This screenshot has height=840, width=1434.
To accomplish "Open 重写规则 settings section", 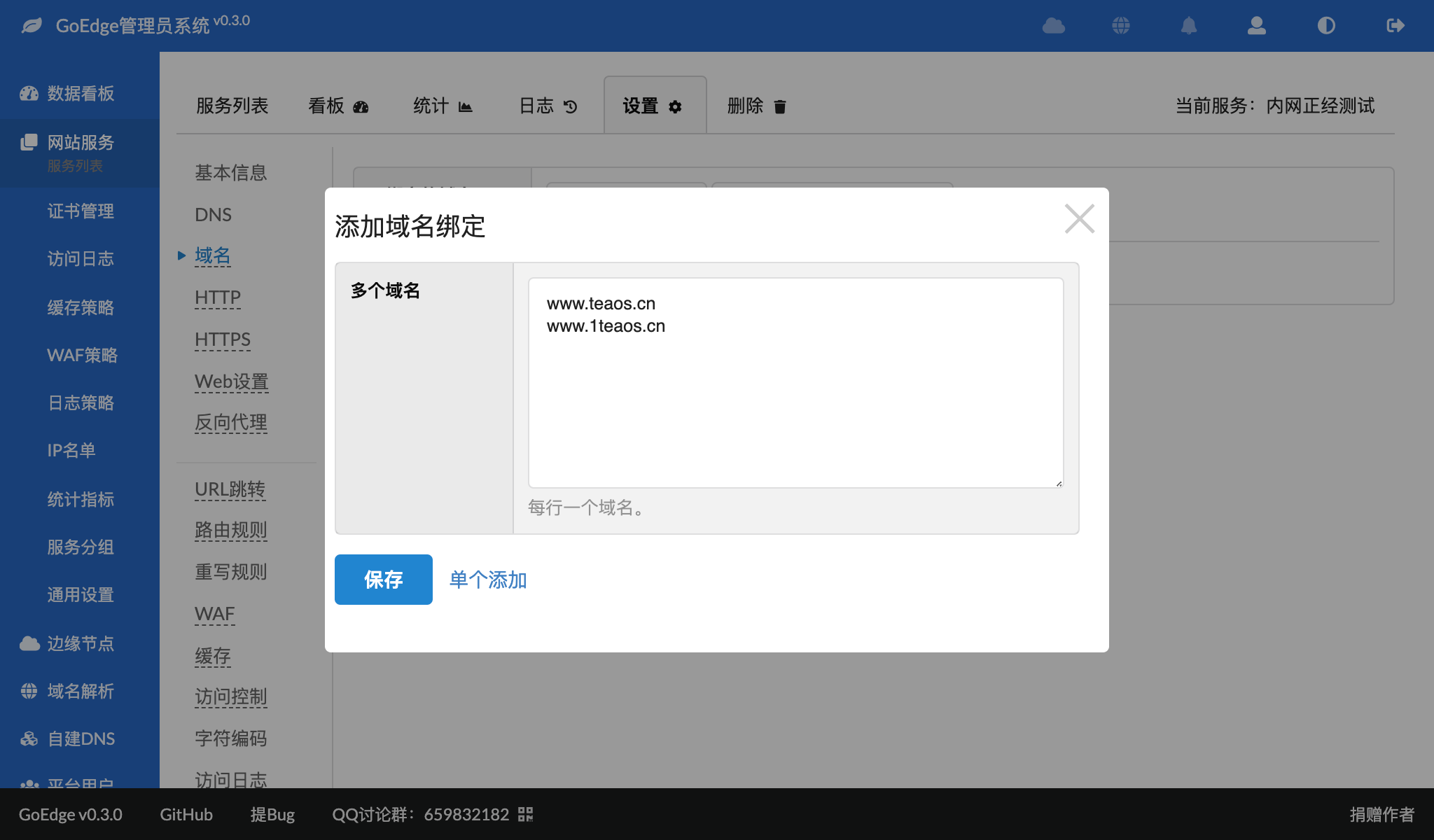I will (x=231, y=573).
